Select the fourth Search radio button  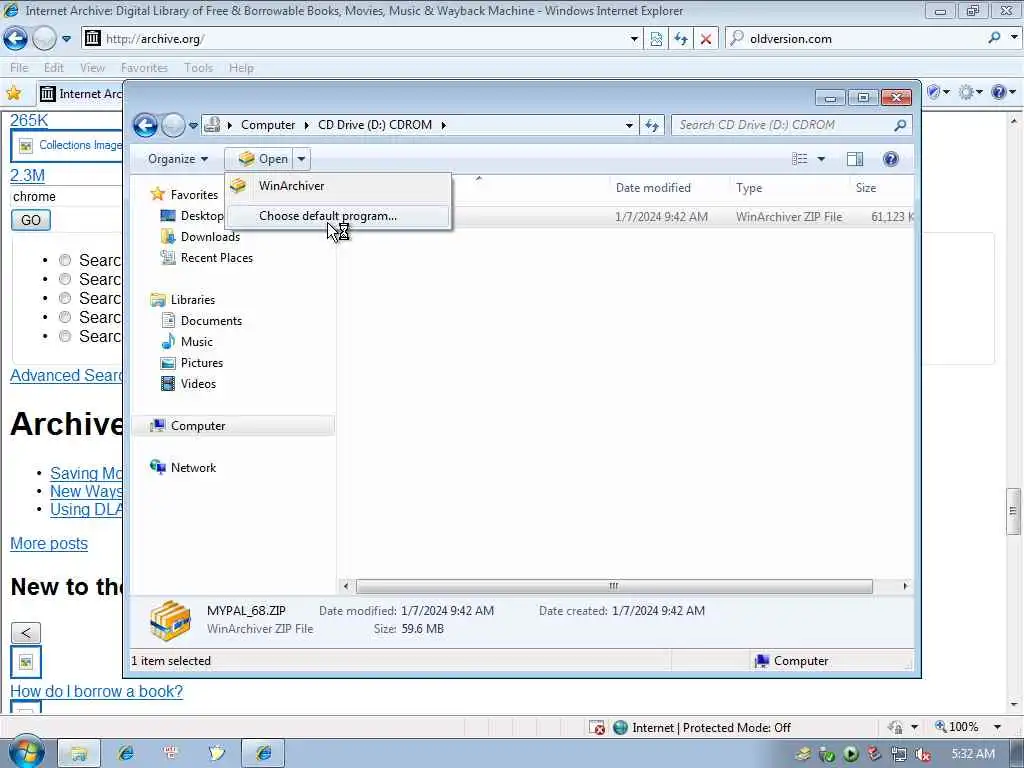[x=65, y=317]
